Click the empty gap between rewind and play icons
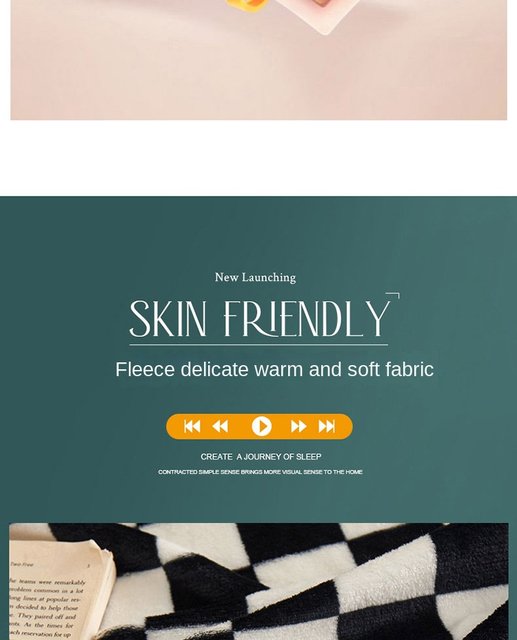 240,427
